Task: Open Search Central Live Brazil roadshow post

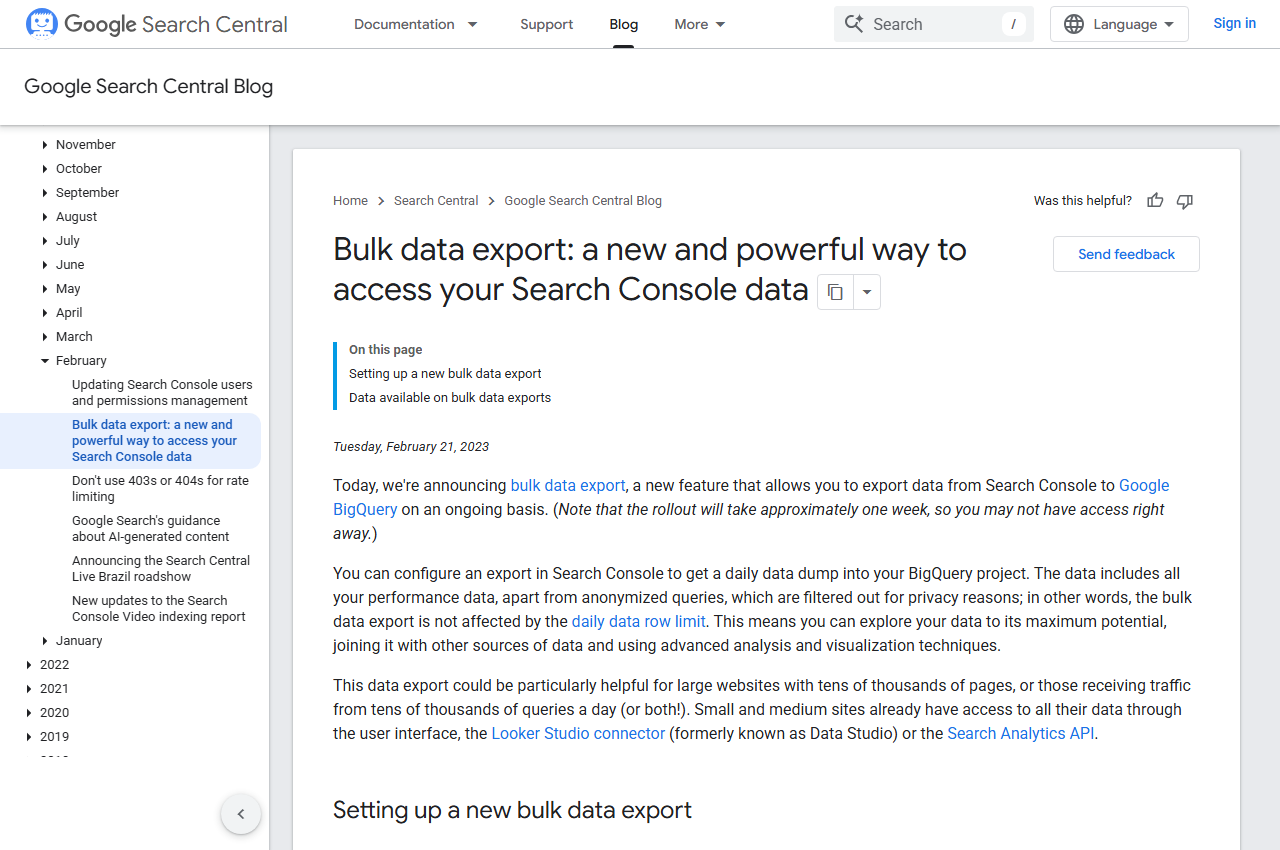Action: point(161,569)
